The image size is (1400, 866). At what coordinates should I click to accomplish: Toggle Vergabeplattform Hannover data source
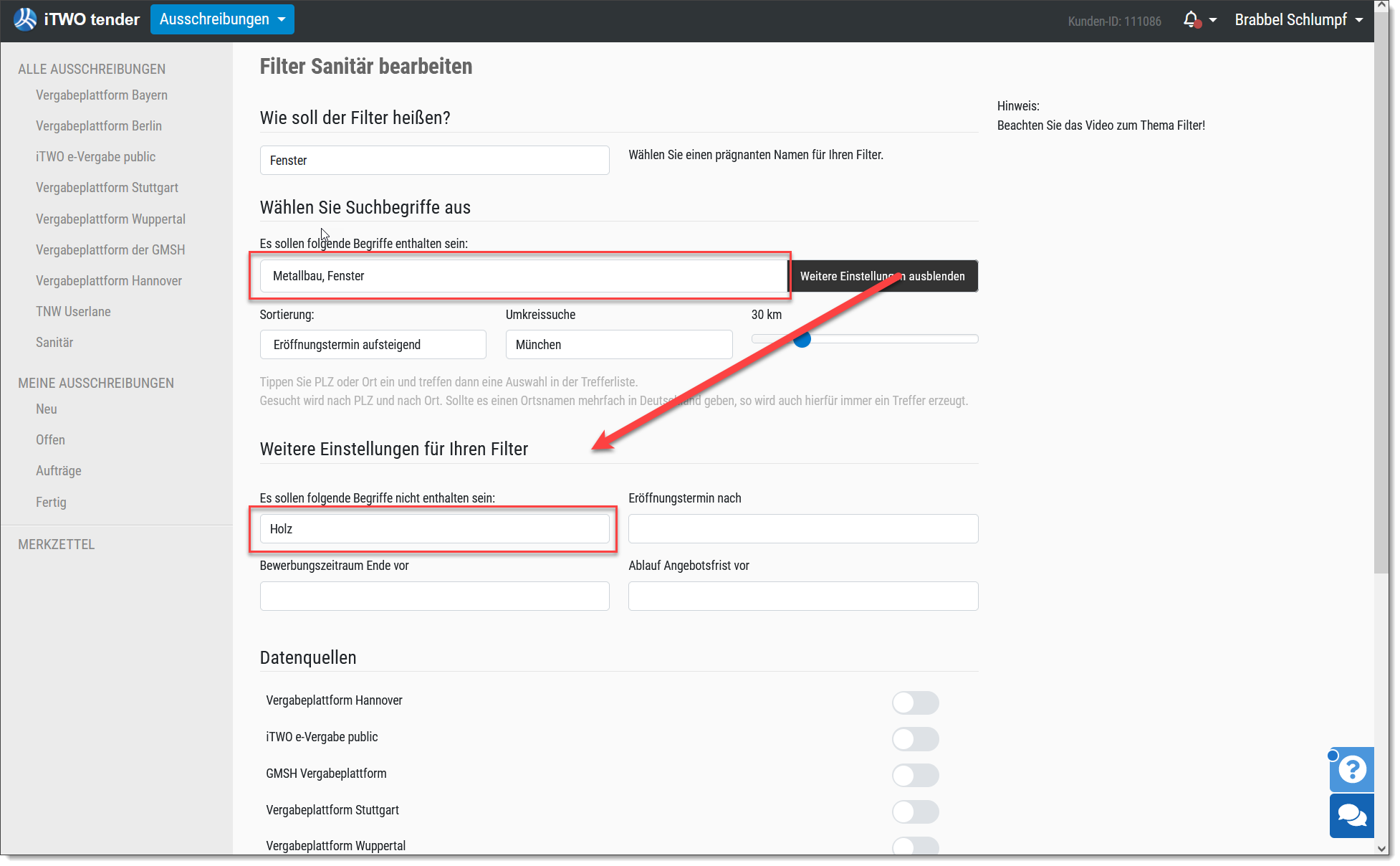[915, 703]
